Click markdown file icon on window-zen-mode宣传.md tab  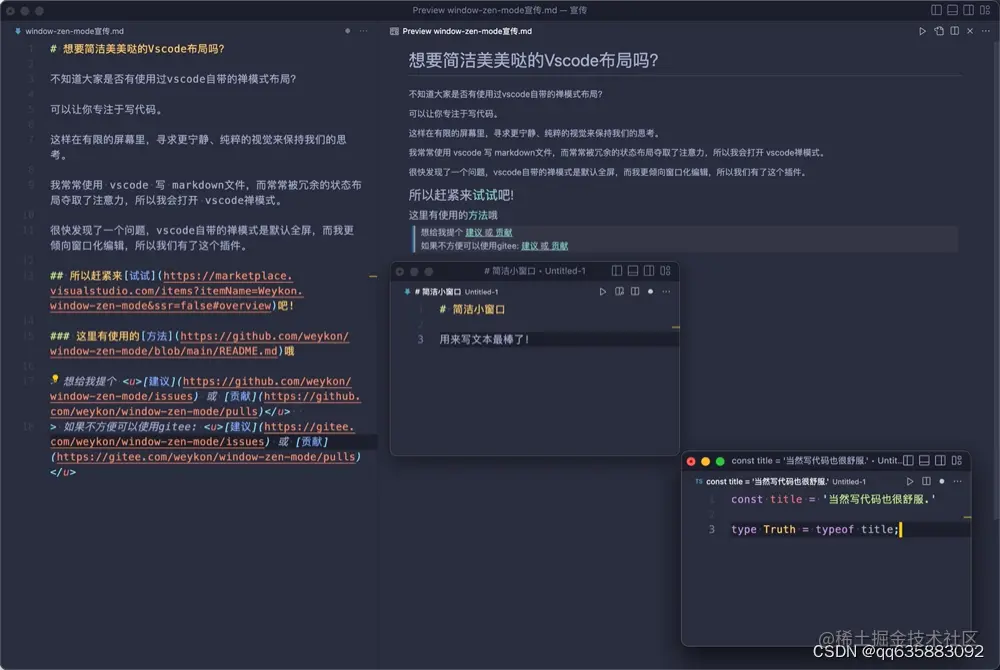[18, 31]
